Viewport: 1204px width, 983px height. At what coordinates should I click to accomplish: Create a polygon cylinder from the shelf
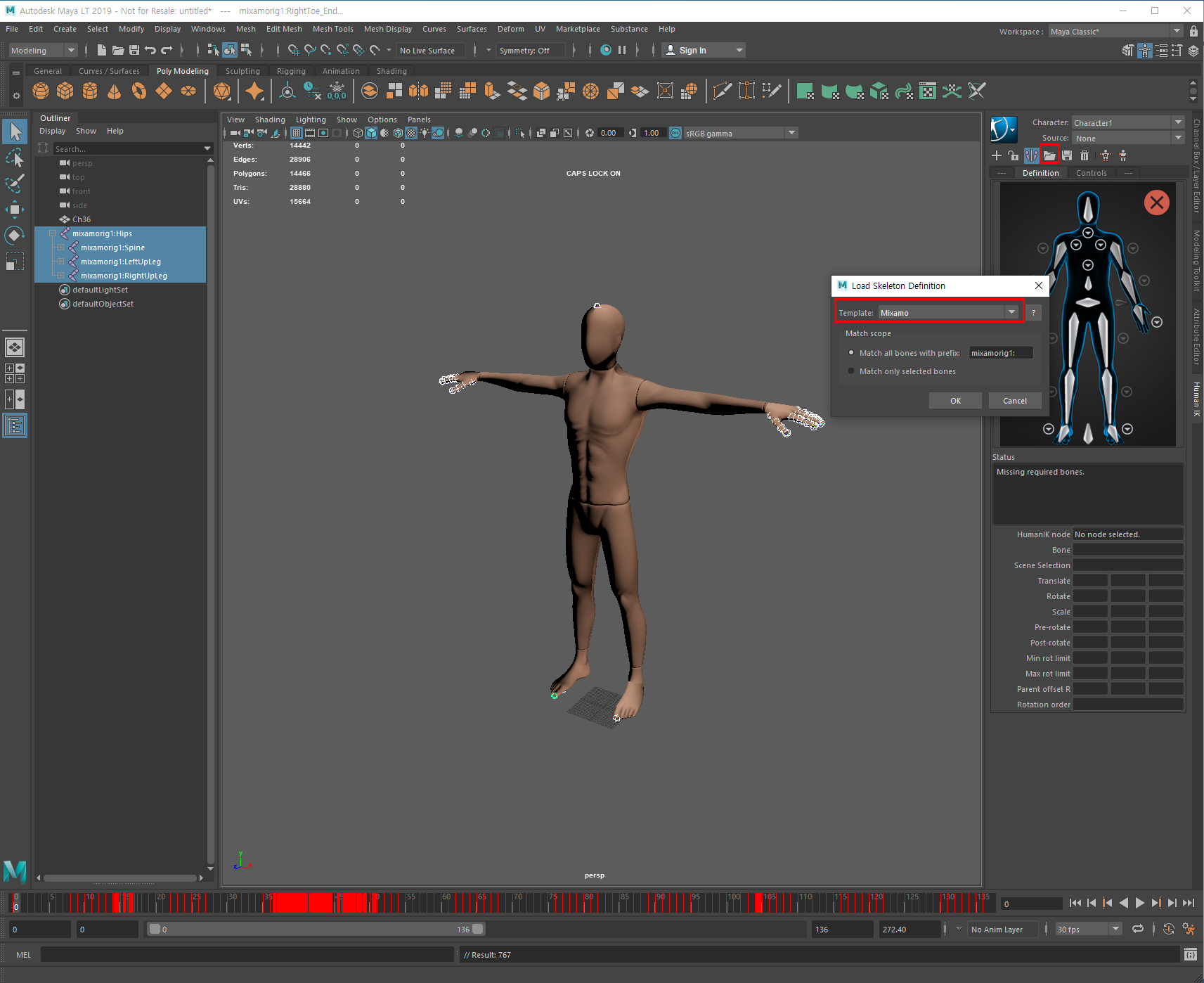pos(90,91)
